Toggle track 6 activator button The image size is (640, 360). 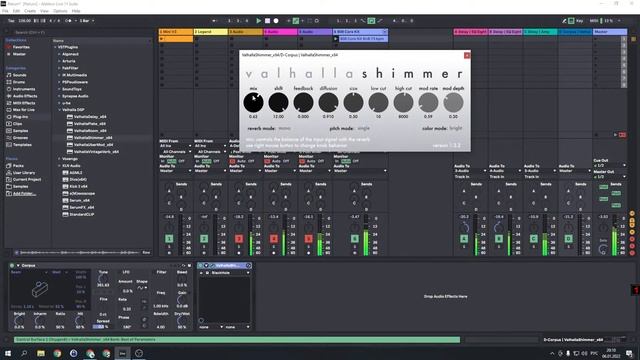354,239
